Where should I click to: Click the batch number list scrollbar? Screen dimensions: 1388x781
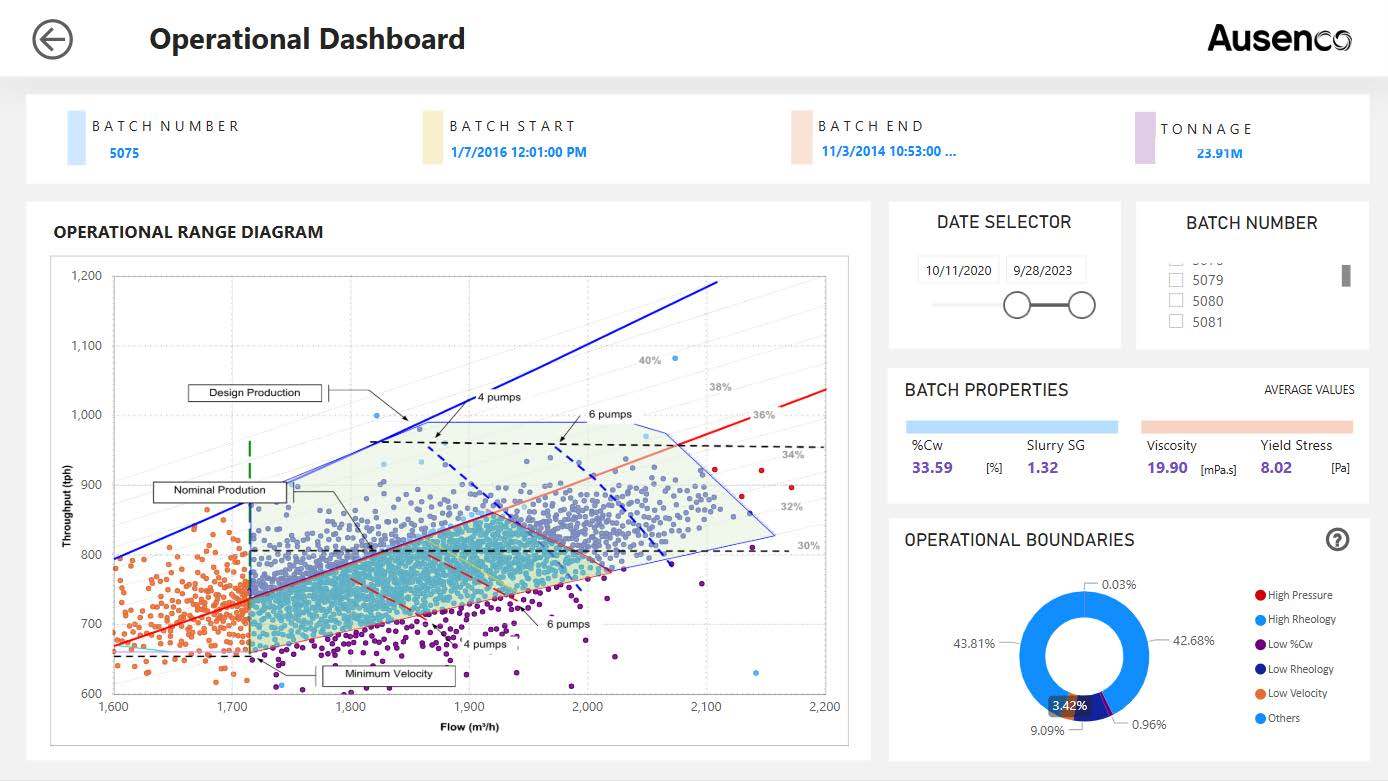coord(1346,276)
